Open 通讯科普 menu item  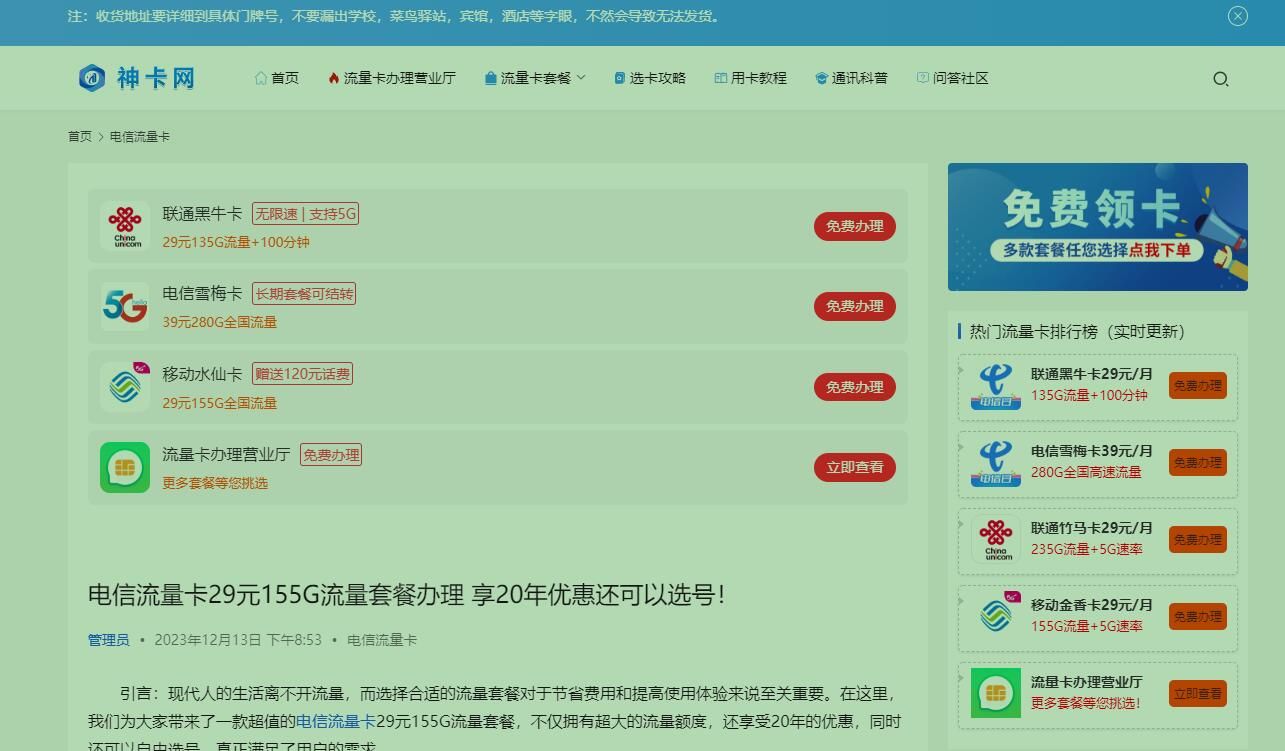[852, 78]
